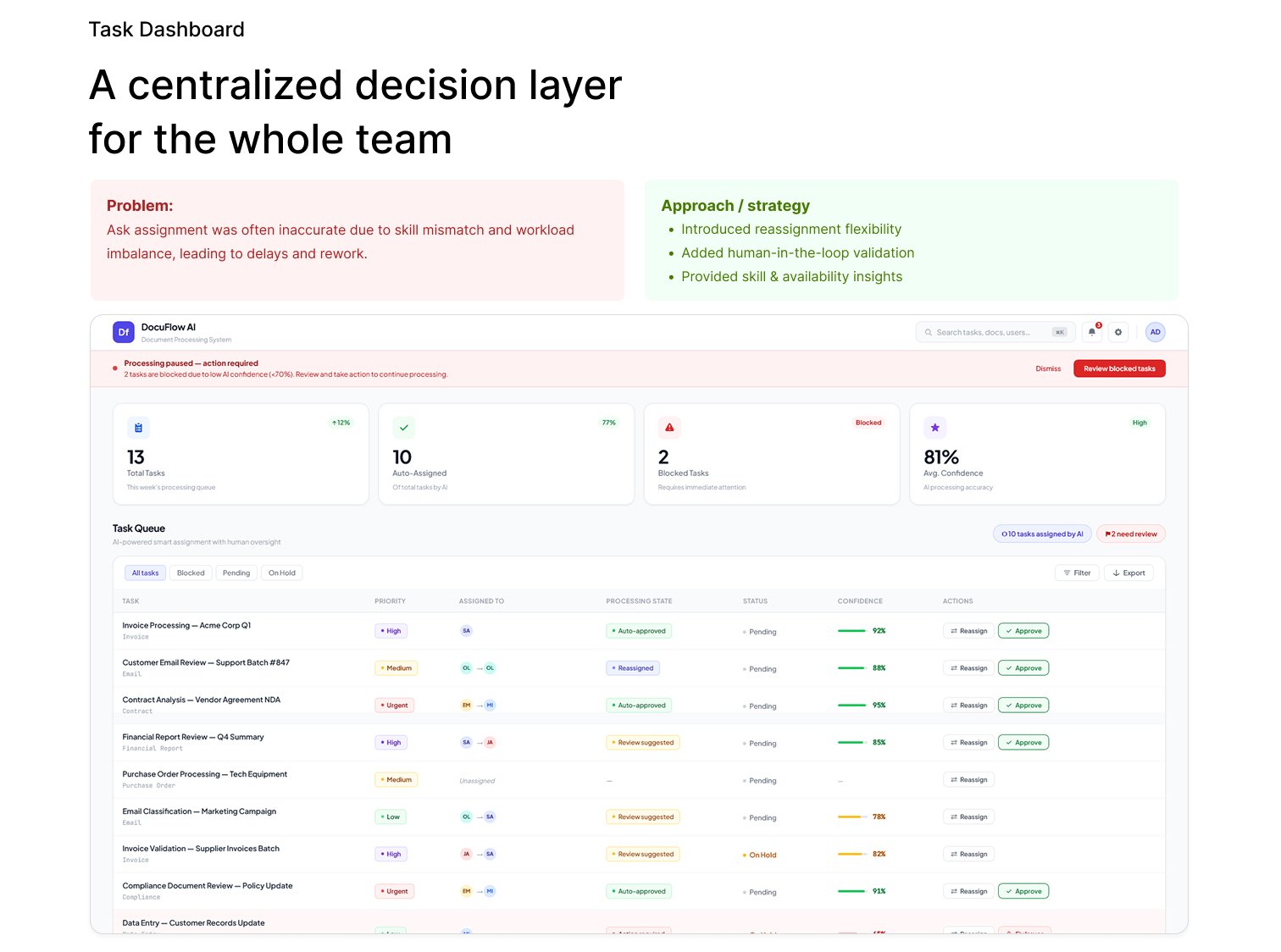Click the Export button
Screen dimensions: 1281x952
point(1128,573)
